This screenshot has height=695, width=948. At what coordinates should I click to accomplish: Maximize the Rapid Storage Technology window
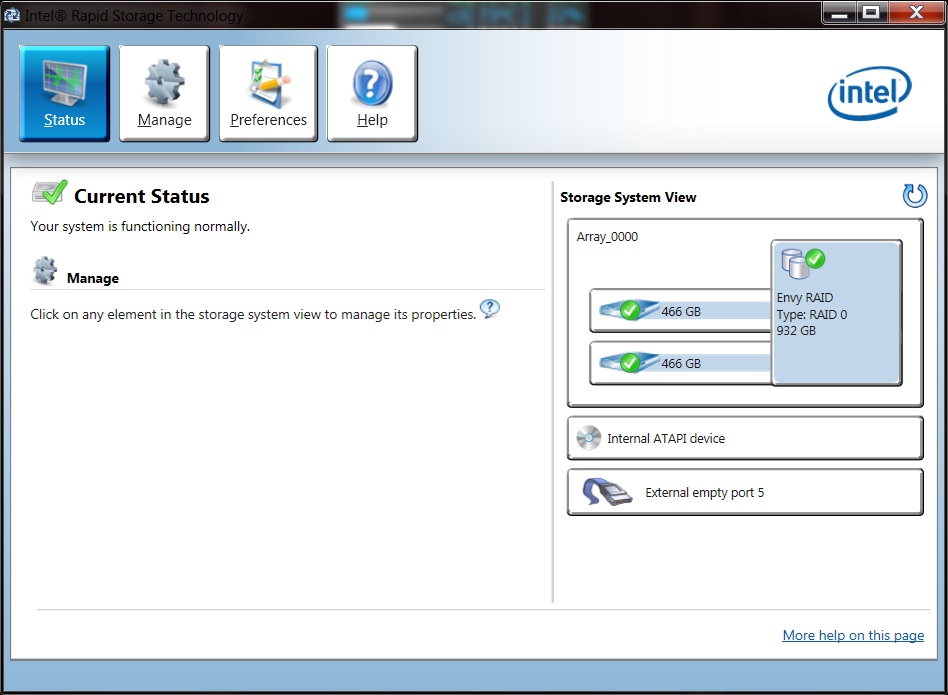(x=871, y=13)
